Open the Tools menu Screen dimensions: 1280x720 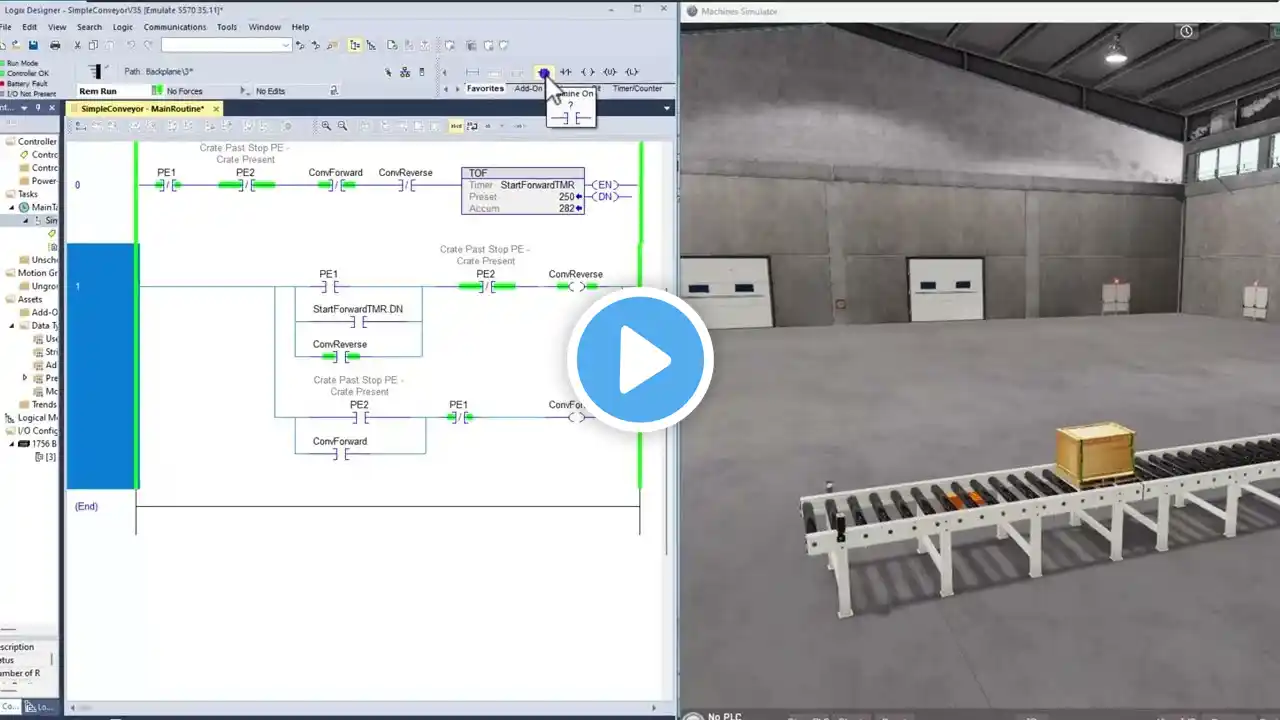point(227,27)
